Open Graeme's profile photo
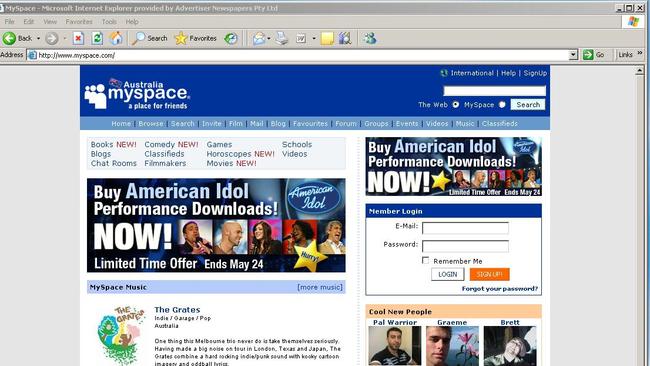650x366 pixels. pos(452,346)
